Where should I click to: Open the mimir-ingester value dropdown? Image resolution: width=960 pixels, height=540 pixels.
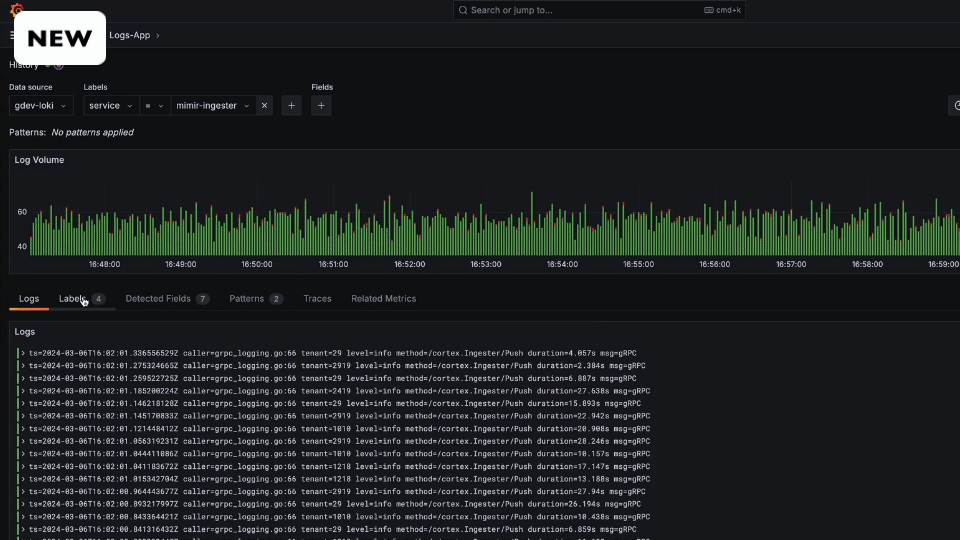click(x=212, y=105)
